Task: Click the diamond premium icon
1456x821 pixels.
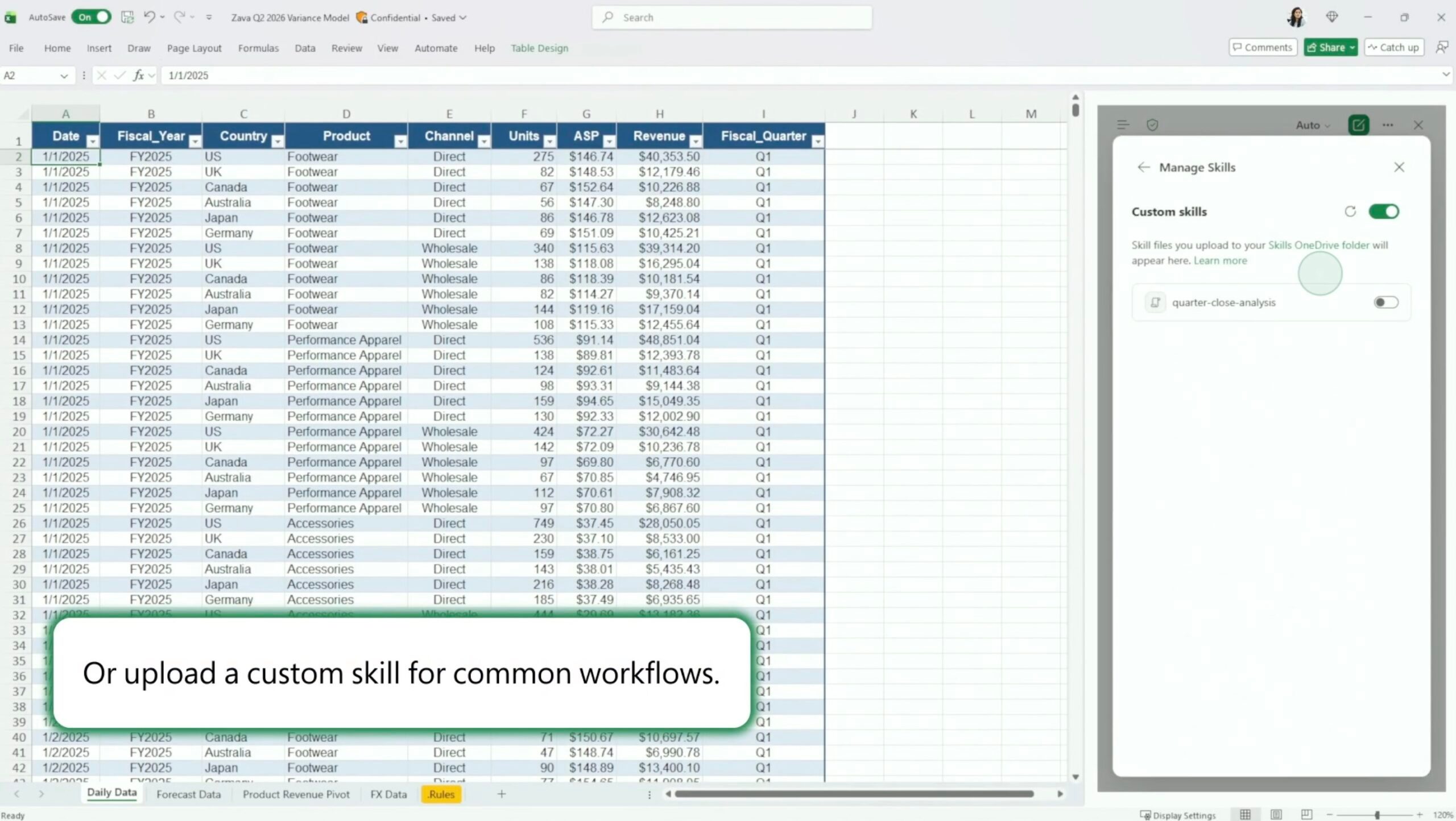Action: (1332, 17)
